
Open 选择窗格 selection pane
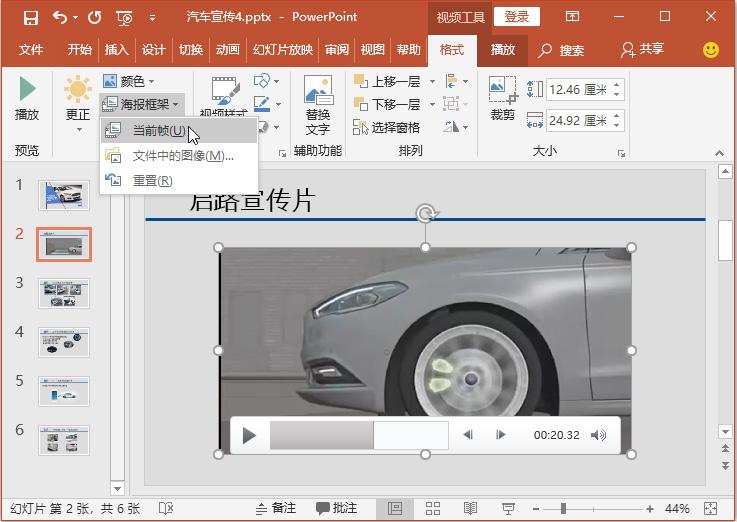[386, 127]
